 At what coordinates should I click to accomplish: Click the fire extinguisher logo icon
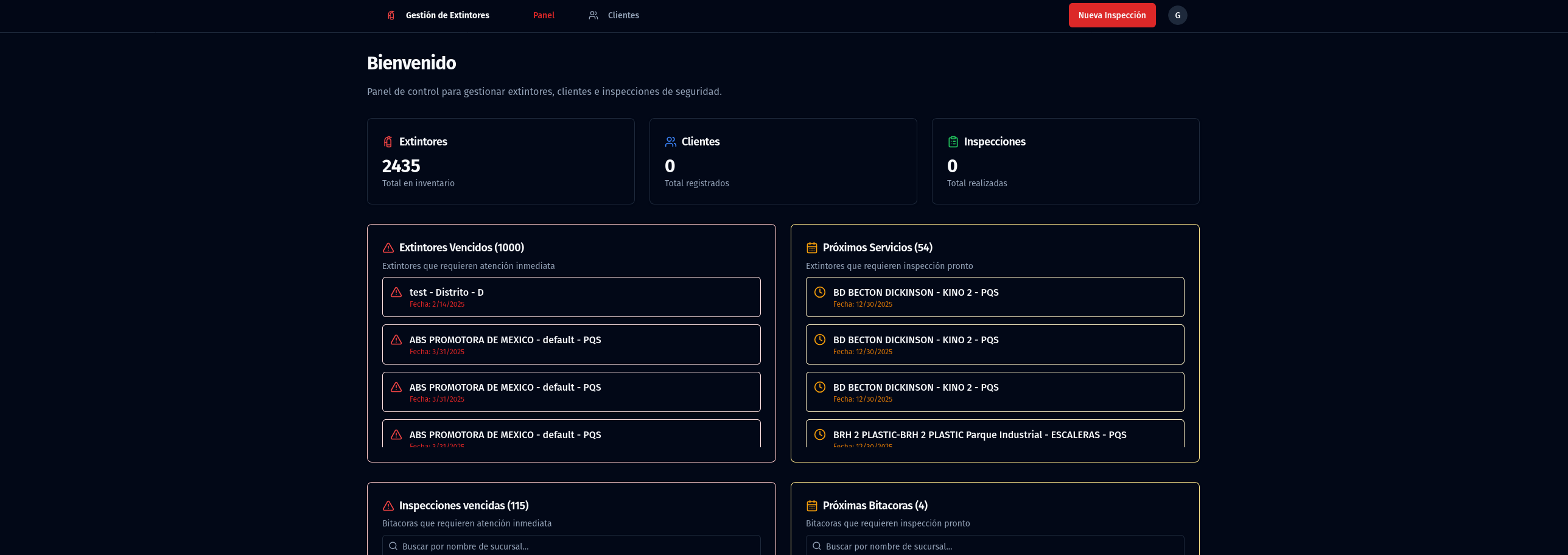coord(391,15)
